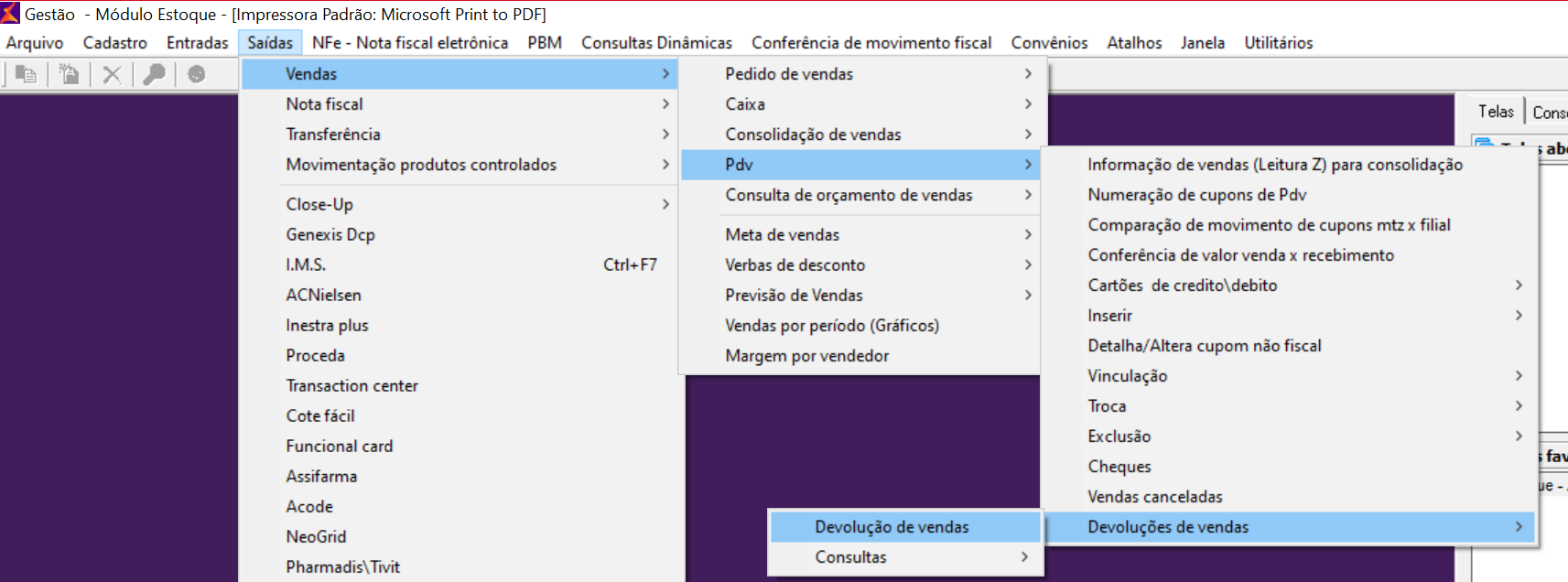Click the Gestão app logo icon

[10, 13]
